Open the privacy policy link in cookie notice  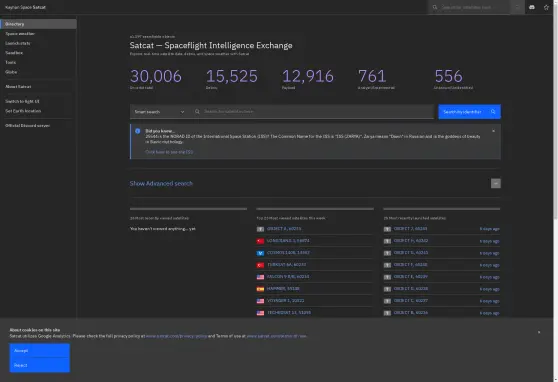[x=176, y=336]
